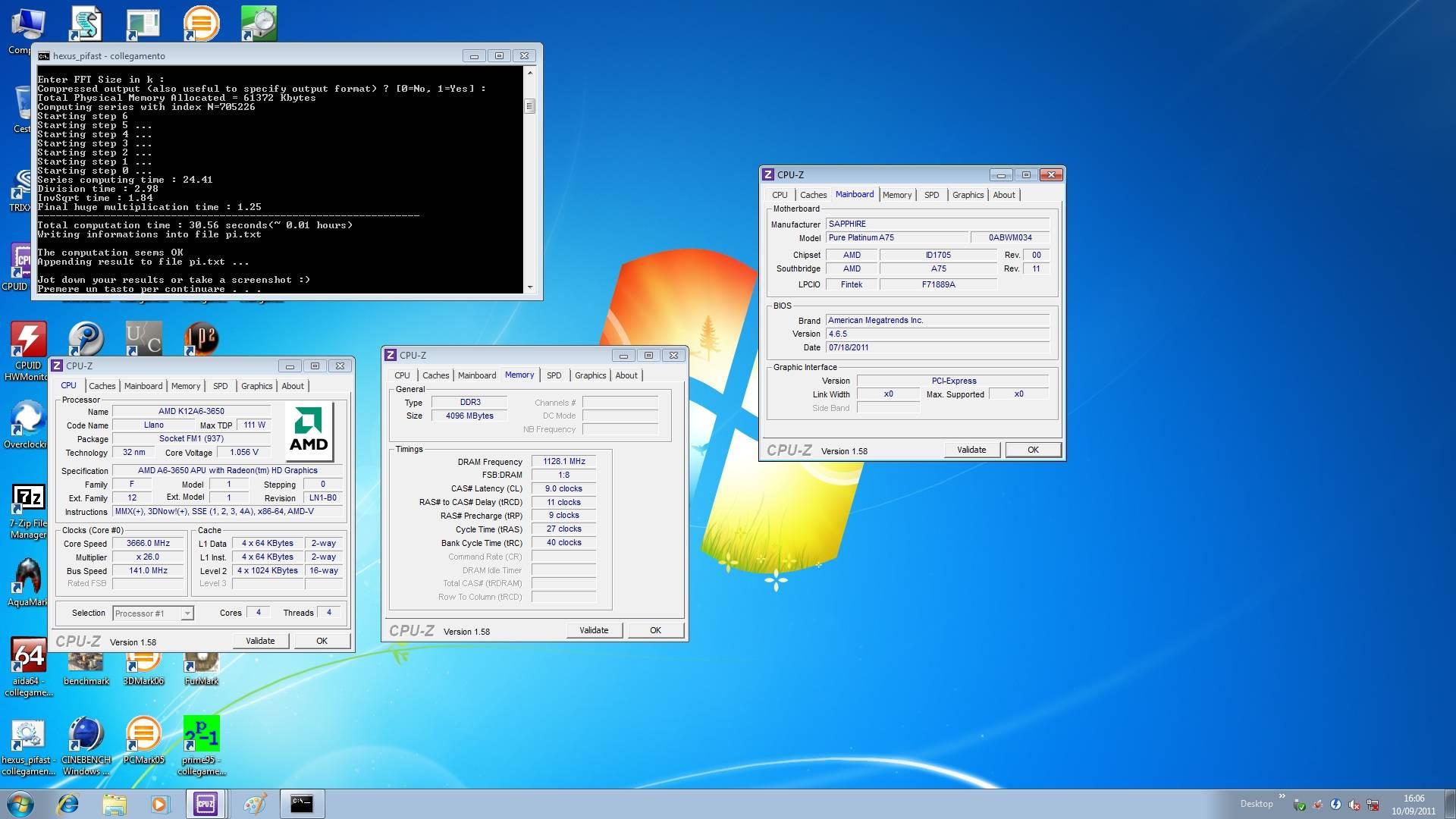
Task: Launch Windows Media Player from taskbar
Action: pyautogui.click(x=159, y=804)
